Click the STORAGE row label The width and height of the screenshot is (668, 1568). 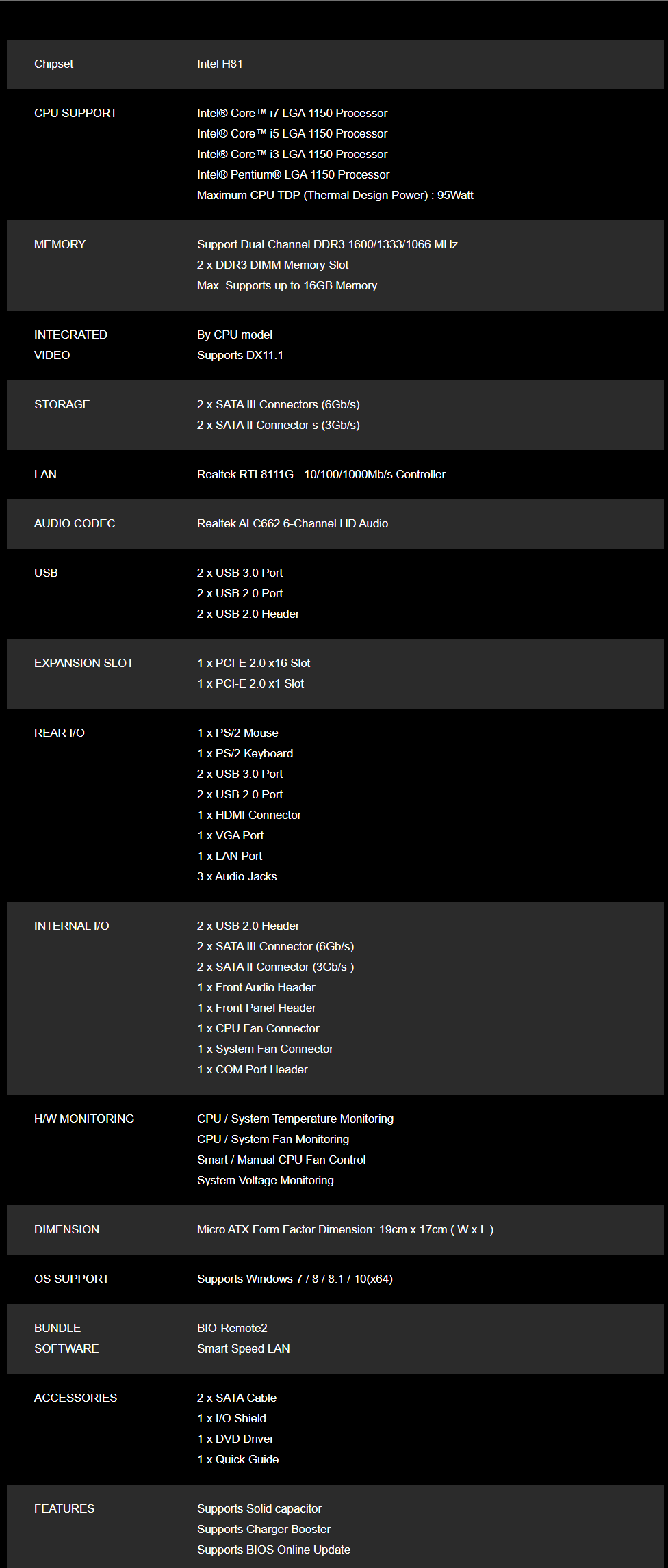(x=62, y=404)
